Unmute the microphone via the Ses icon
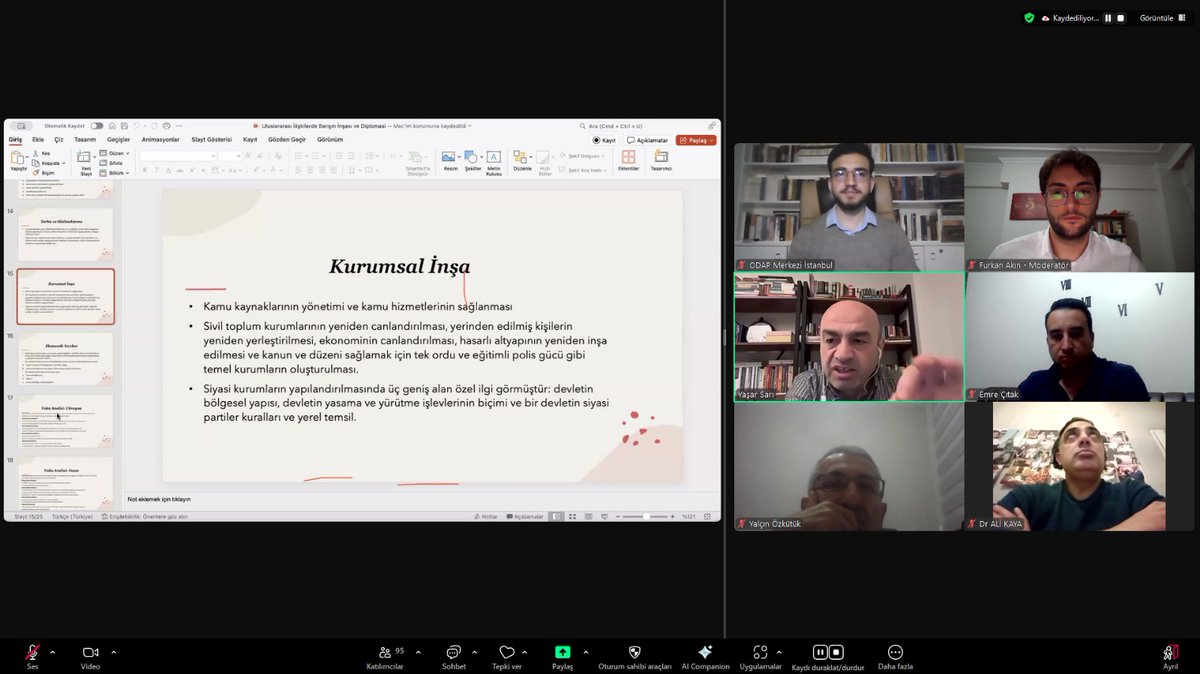Viewport: 1200px width, 674px height. click(33, 652)
